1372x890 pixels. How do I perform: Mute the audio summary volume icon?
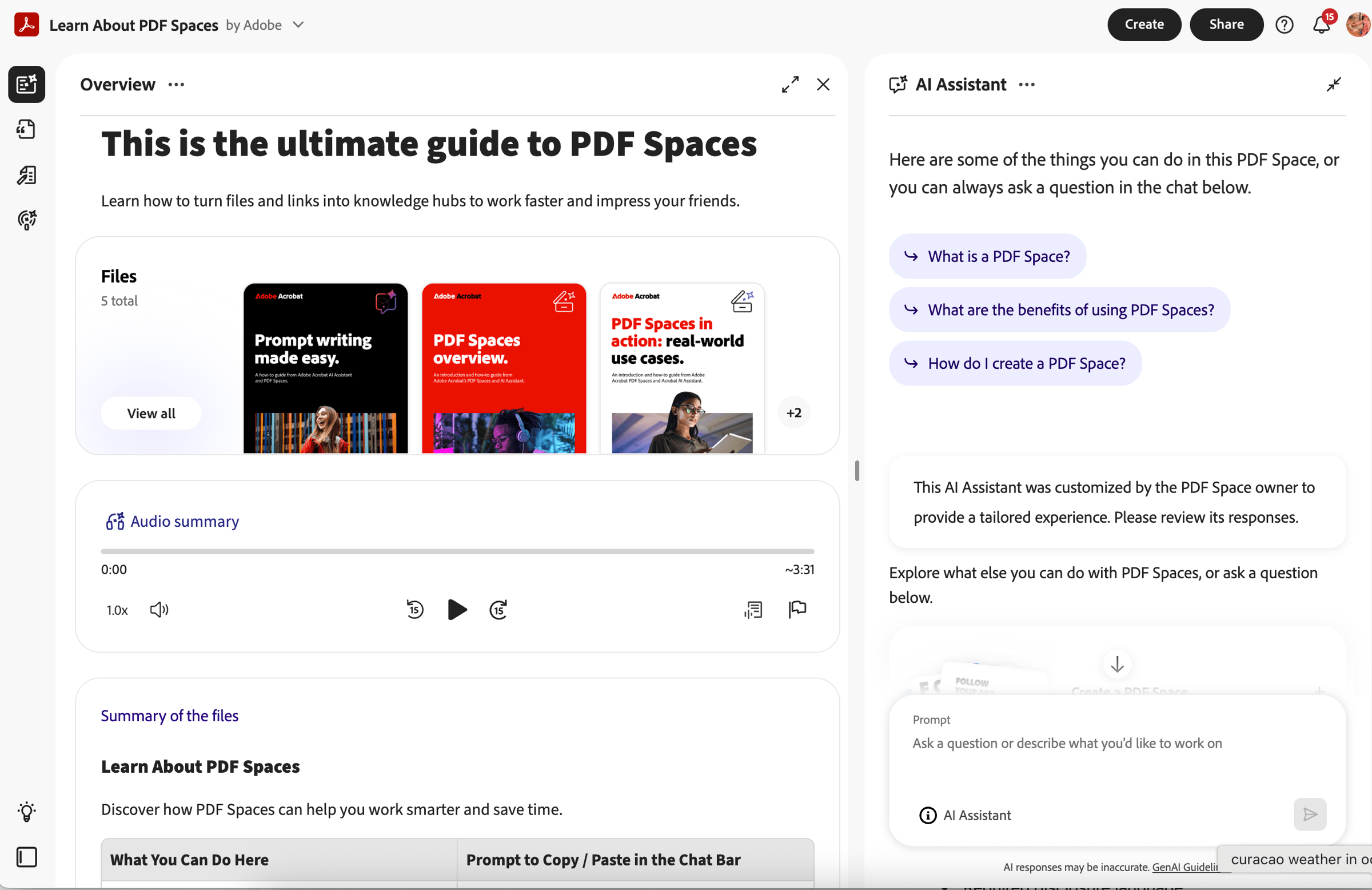159,610
